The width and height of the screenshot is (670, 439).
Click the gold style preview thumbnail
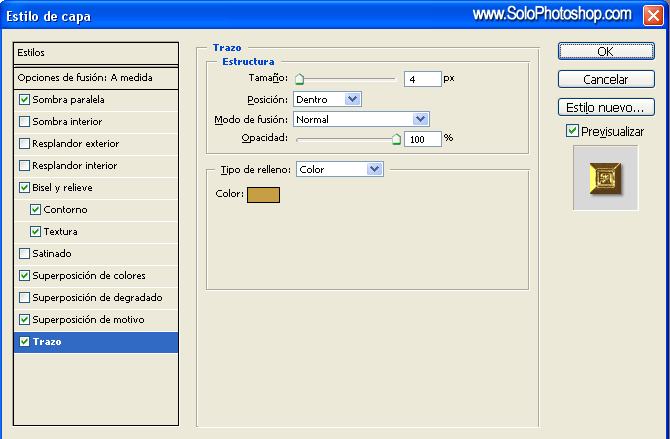605,177
